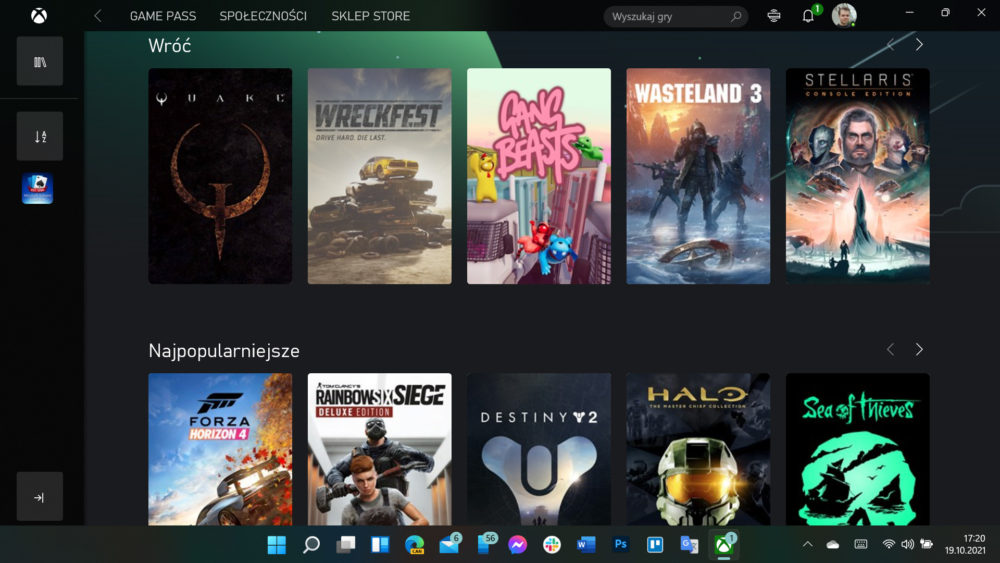Viewport: 1000px width, 563px height.
Task: Open the Wasteland 3 game cover
Action: 698,176
